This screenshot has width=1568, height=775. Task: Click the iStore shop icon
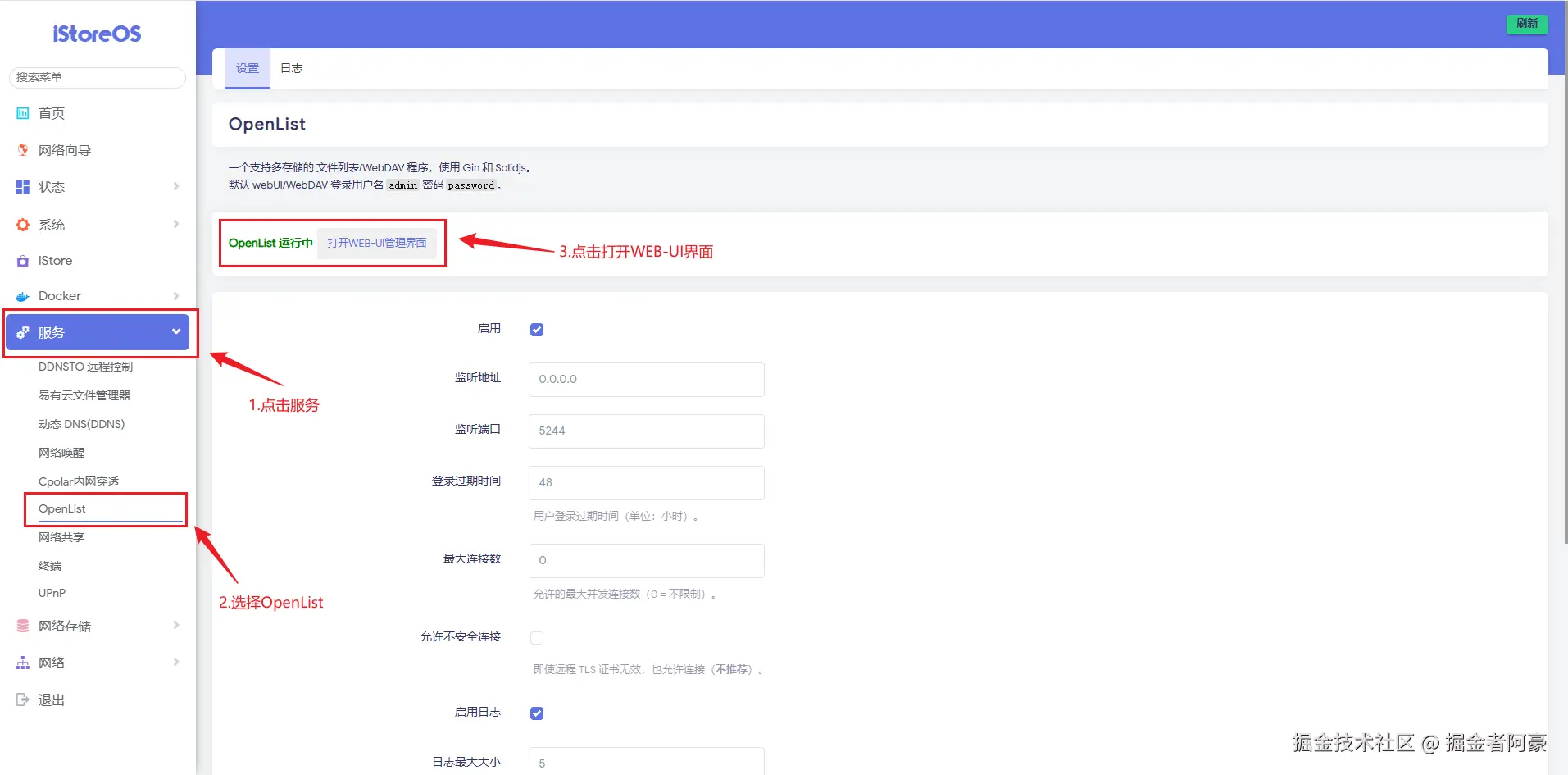tap(23, 261)
